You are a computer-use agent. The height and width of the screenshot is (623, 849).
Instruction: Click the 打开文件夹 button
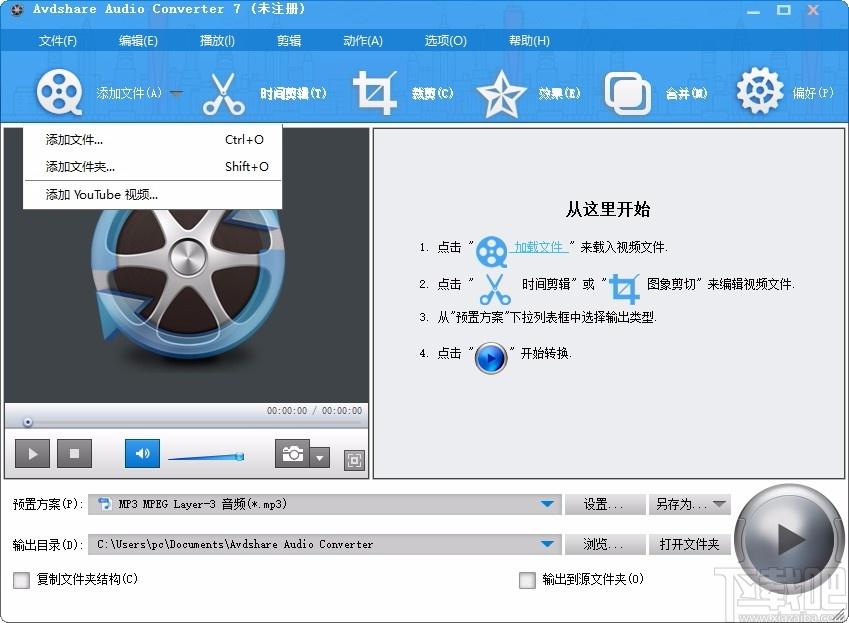click(690, 544)
